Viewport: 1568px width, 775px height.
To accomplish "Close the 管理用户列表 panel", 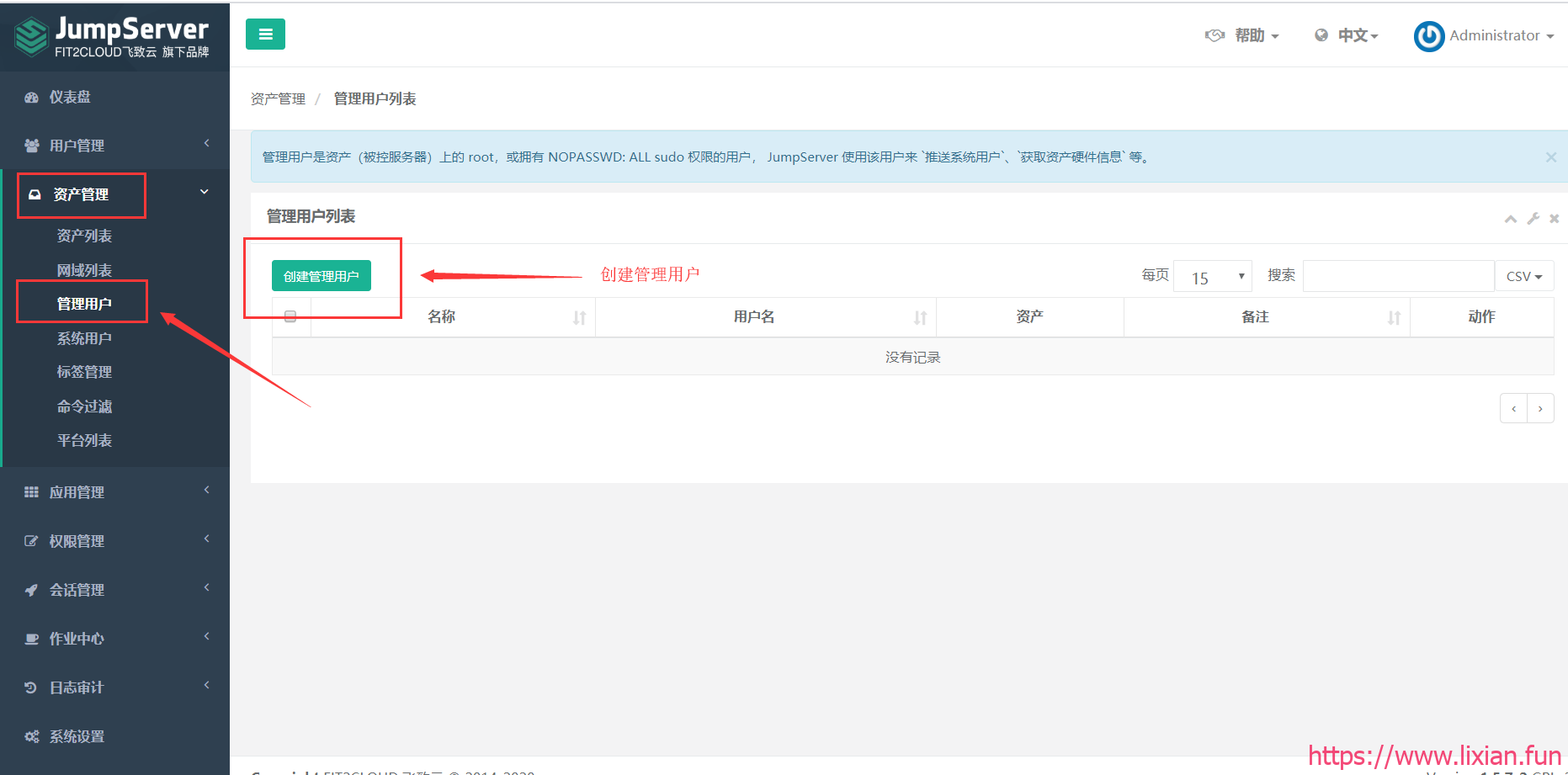I will [x=1555, y=219].
